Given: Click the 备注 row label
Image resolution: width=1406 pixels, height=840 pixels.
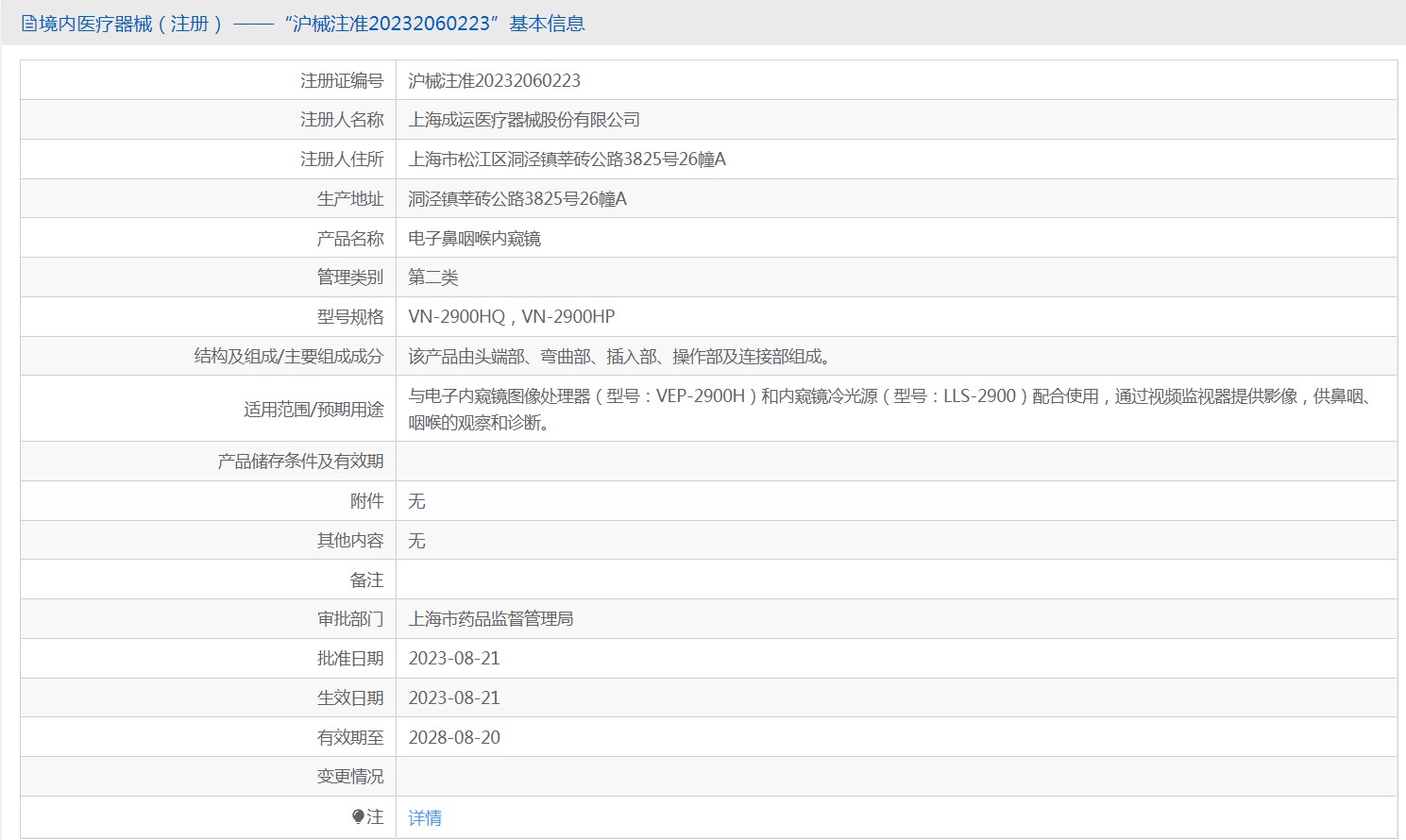Looking at the screenshot, I should pyautogui.click(x=367, y=580).
